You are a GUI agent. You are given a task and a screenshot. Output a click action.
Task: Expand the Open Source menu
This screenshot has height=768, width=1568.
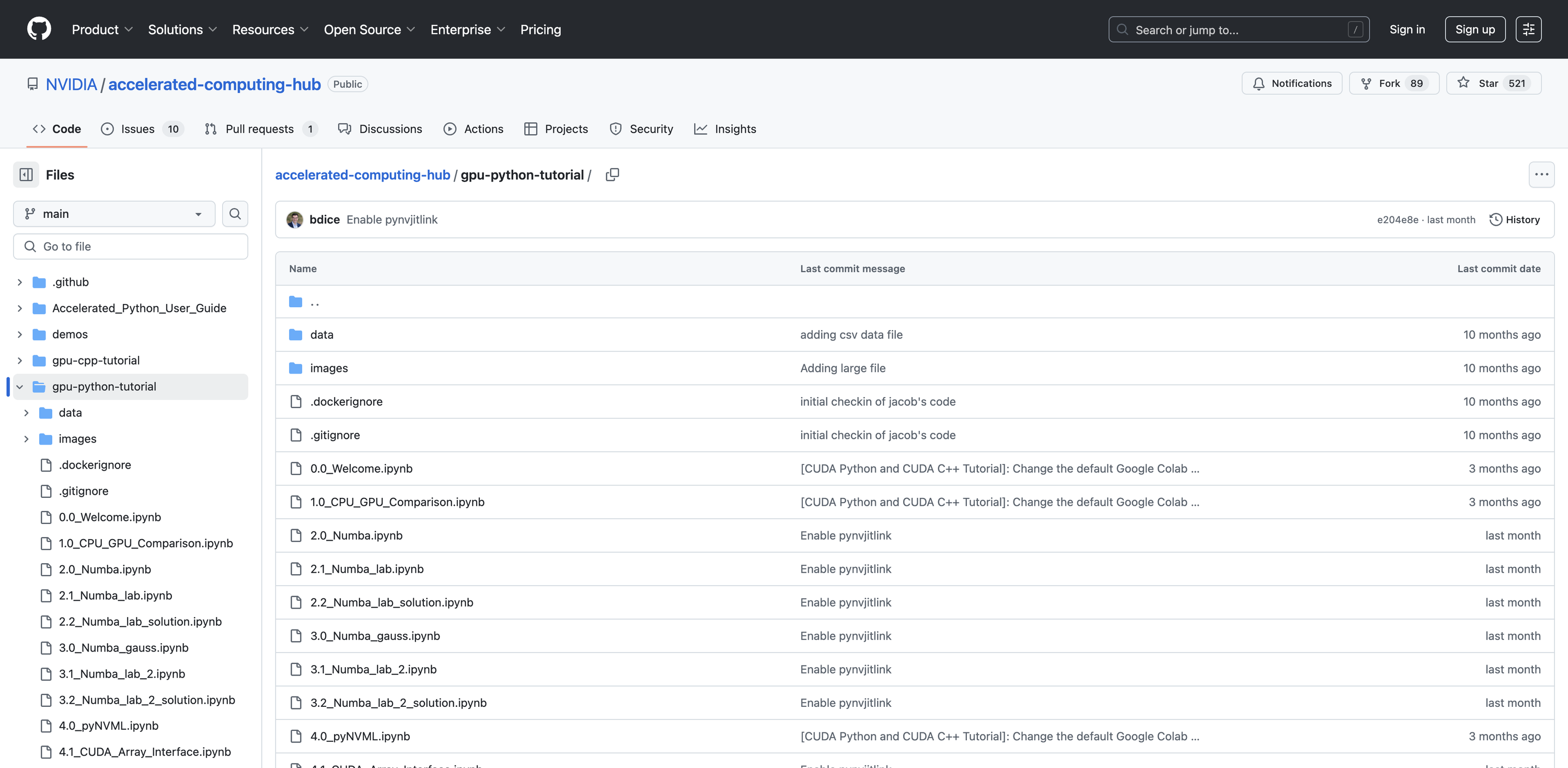370,29
